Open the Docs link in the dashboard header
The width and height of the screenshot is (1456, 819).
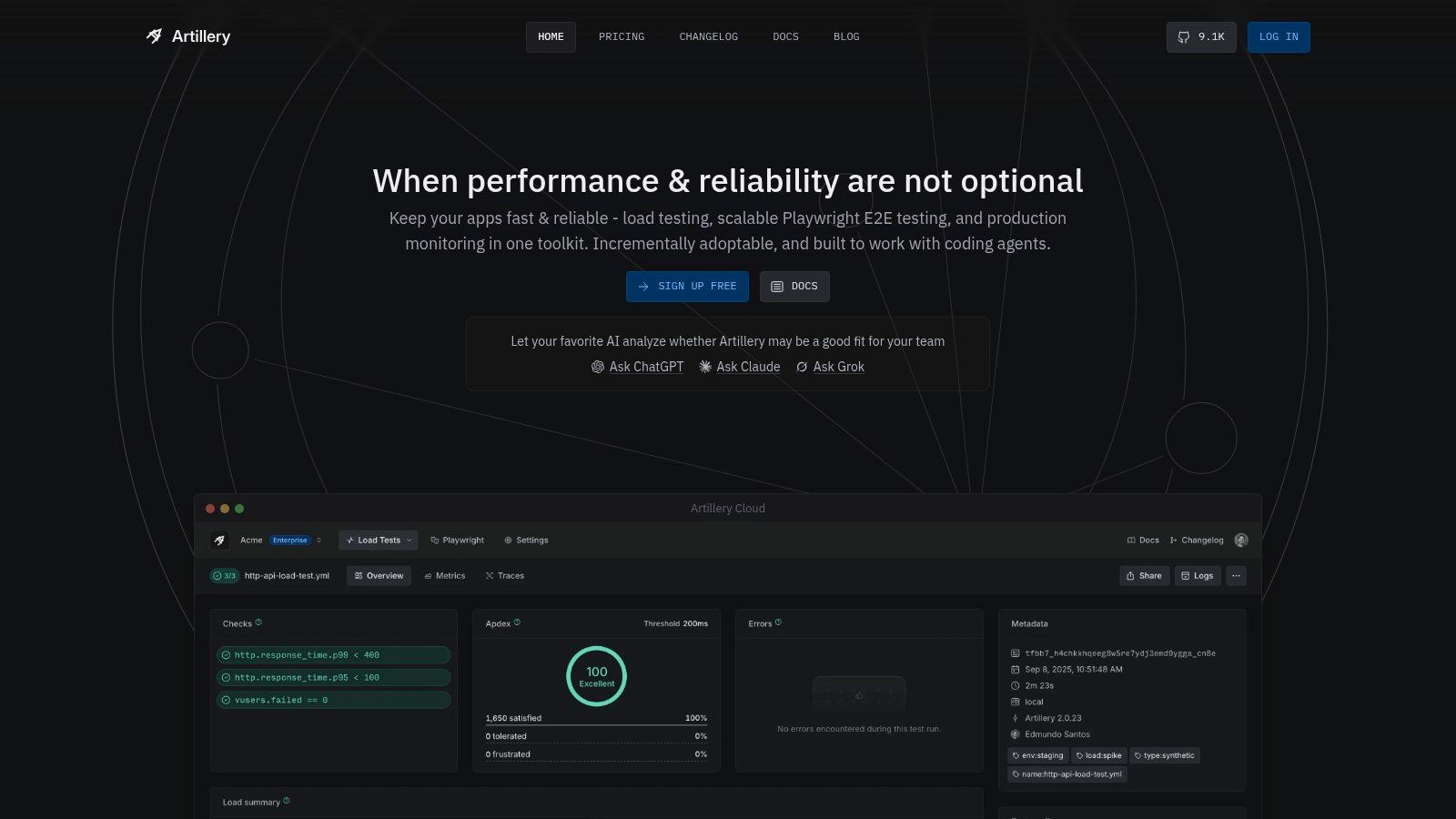(x=1143, y=541)
